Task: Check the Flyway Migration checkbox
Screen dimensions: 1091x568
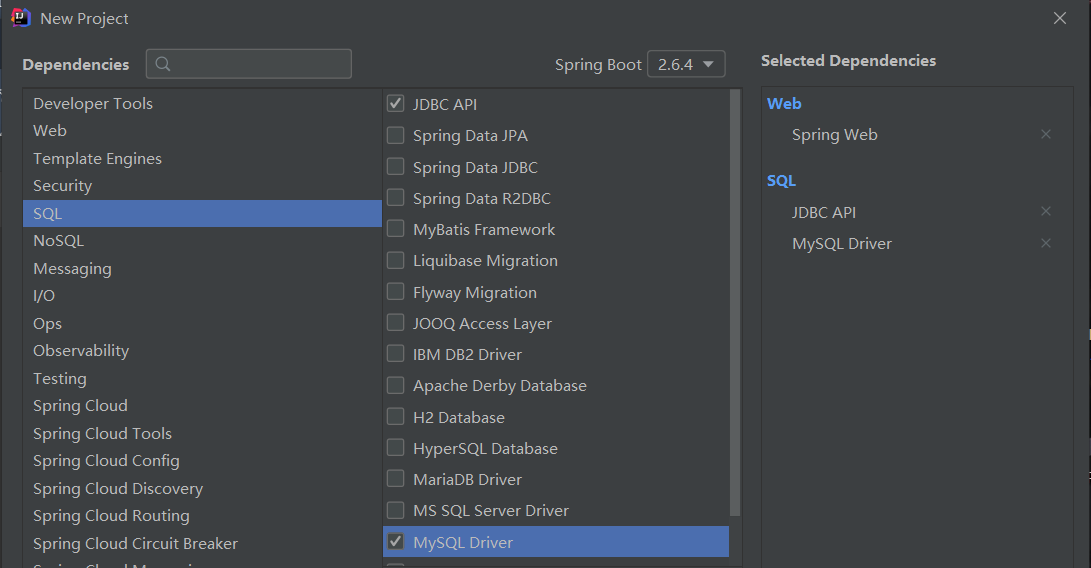Action: tap(395, 292)
